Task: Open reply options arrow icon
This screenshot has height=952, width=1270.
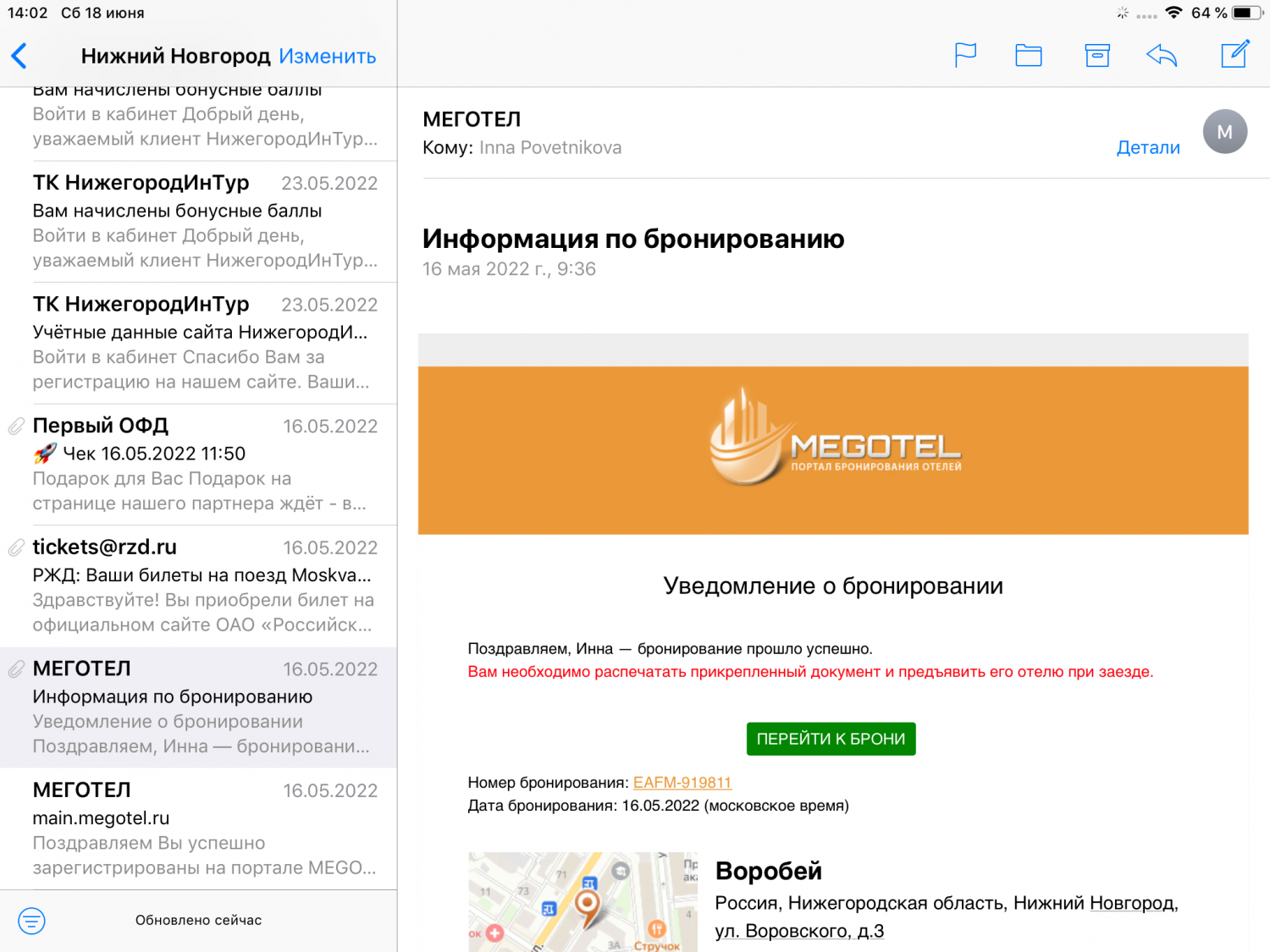Action: click(x=1162, y=55)
